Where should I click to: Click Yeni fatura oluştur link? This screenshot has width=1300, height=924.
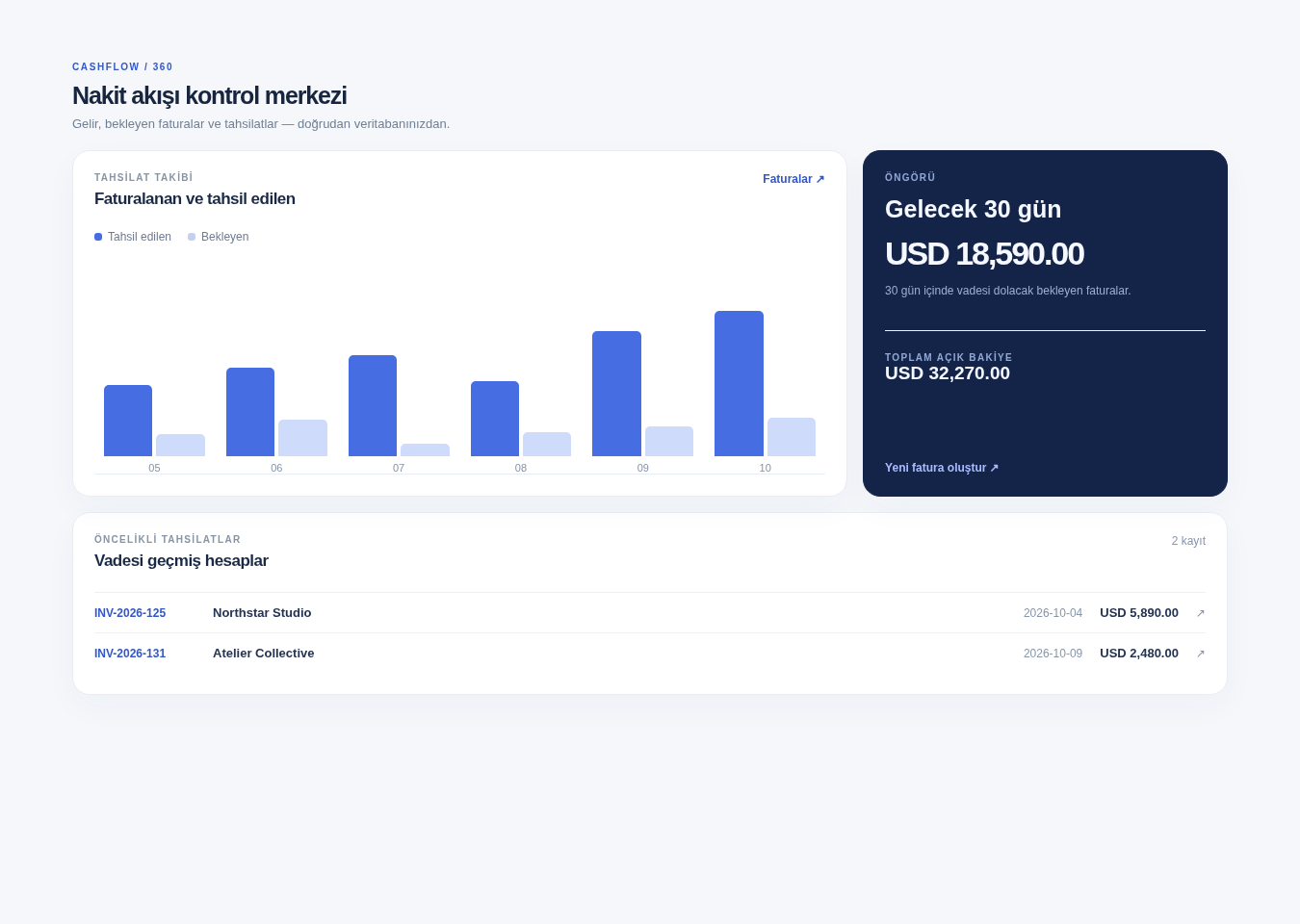point(942,468)
